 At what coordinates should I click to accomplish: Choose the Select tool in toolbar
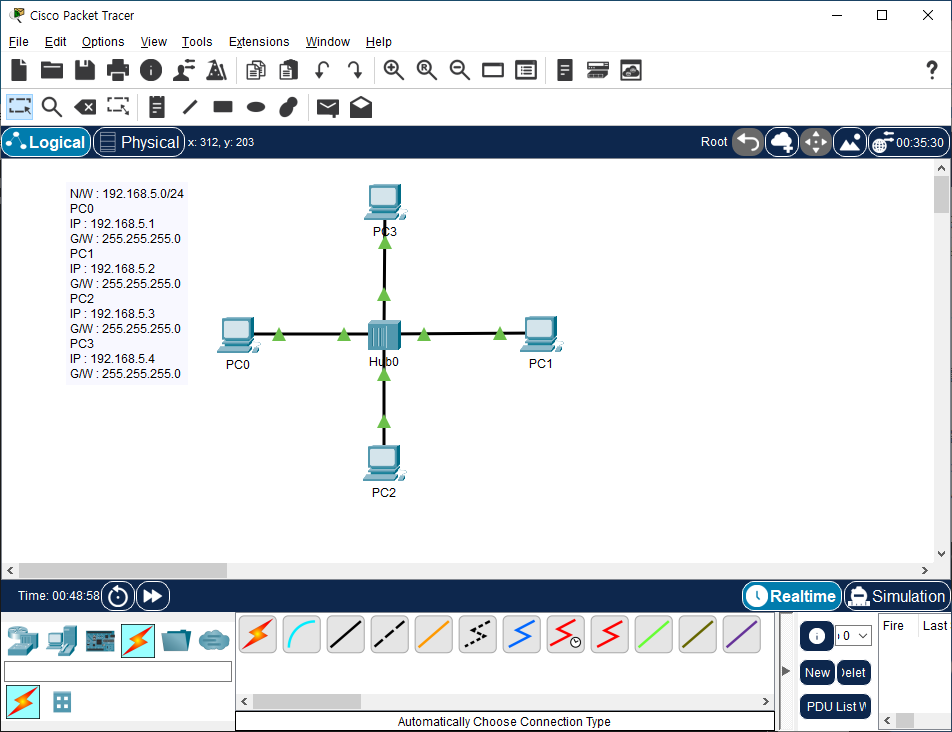[19, 107]
